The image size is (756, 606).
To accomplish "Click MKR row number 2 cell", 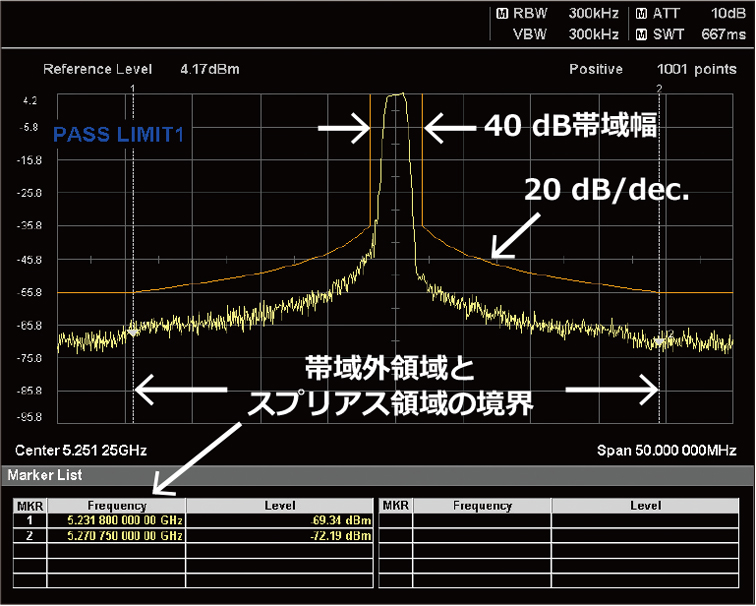I will point(30,536).
